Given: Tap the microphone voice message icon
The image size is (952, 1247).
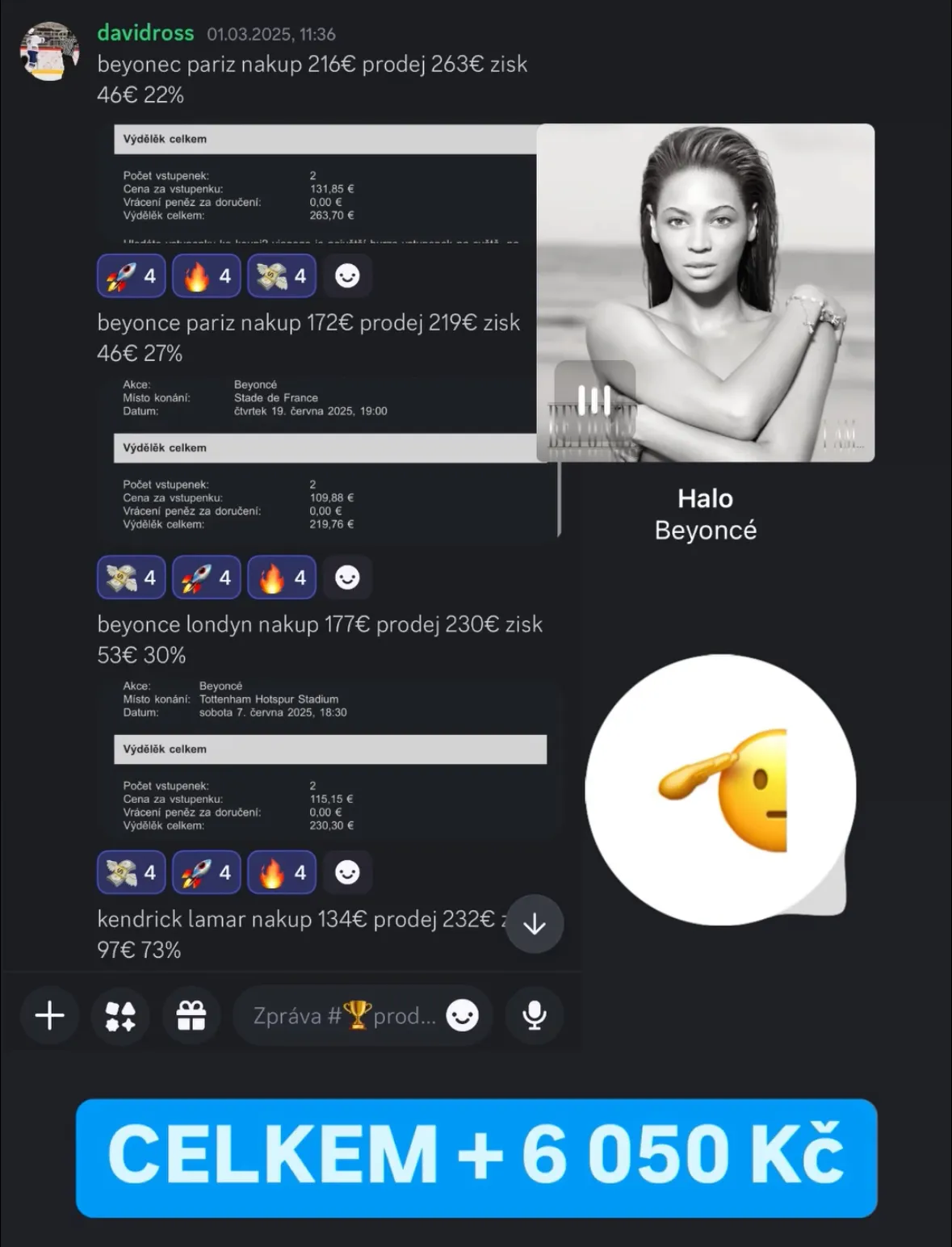Looking at the screenshot, I should [x=534, y=1015].
